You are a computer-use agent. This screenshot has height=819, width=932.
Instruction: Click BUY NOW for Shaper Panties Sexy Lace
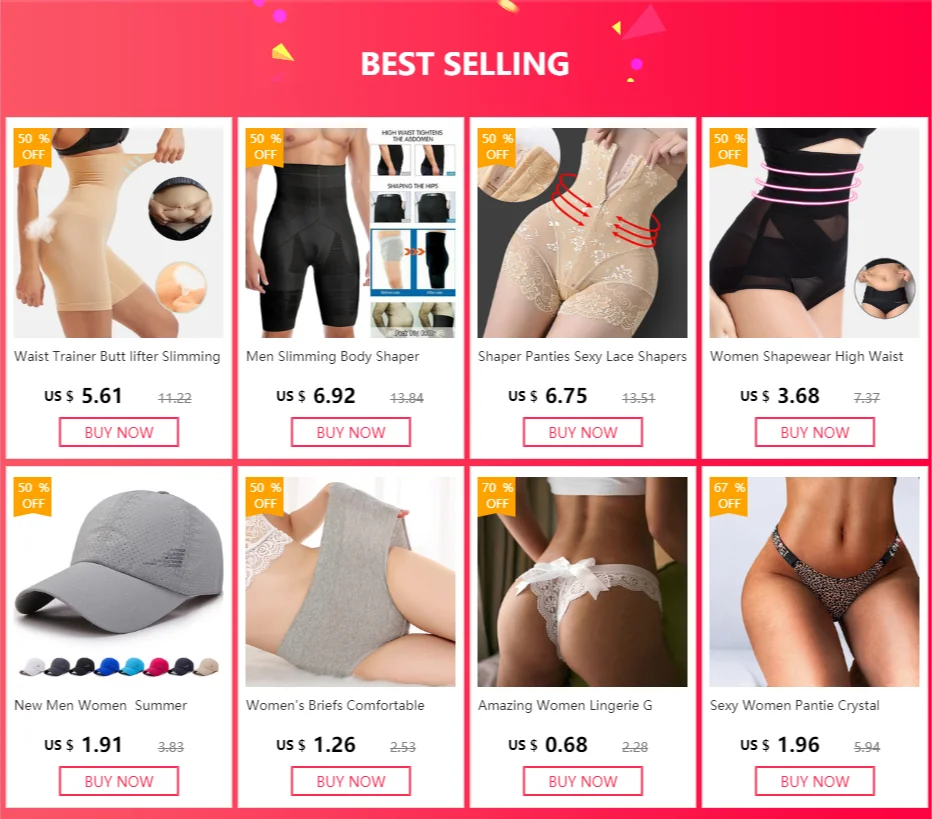coord(582,432)
